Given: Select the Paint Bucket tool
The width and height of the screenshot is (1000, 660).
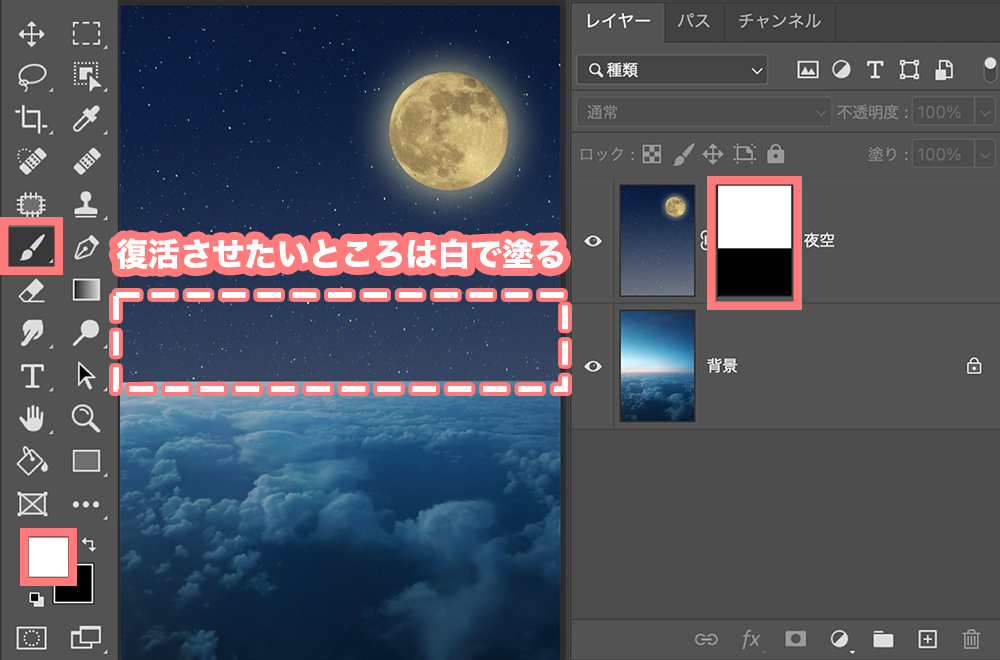Looking at the screenshot, I should (x=31, y=461).
